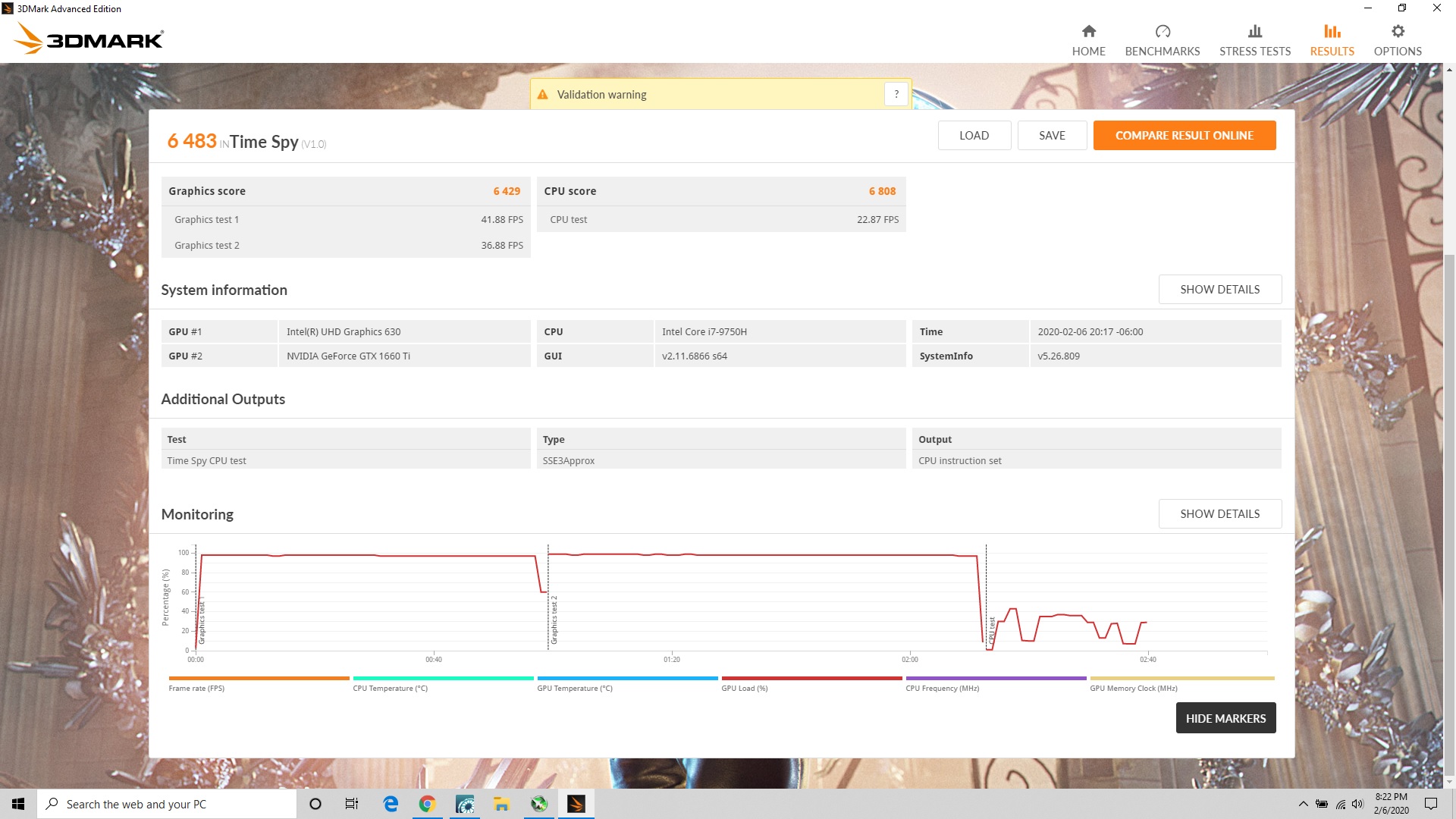Viewport: 1456px width, 819px height.
Task: Select the Graphics test 1 row
Action: [x=346, y=219]
